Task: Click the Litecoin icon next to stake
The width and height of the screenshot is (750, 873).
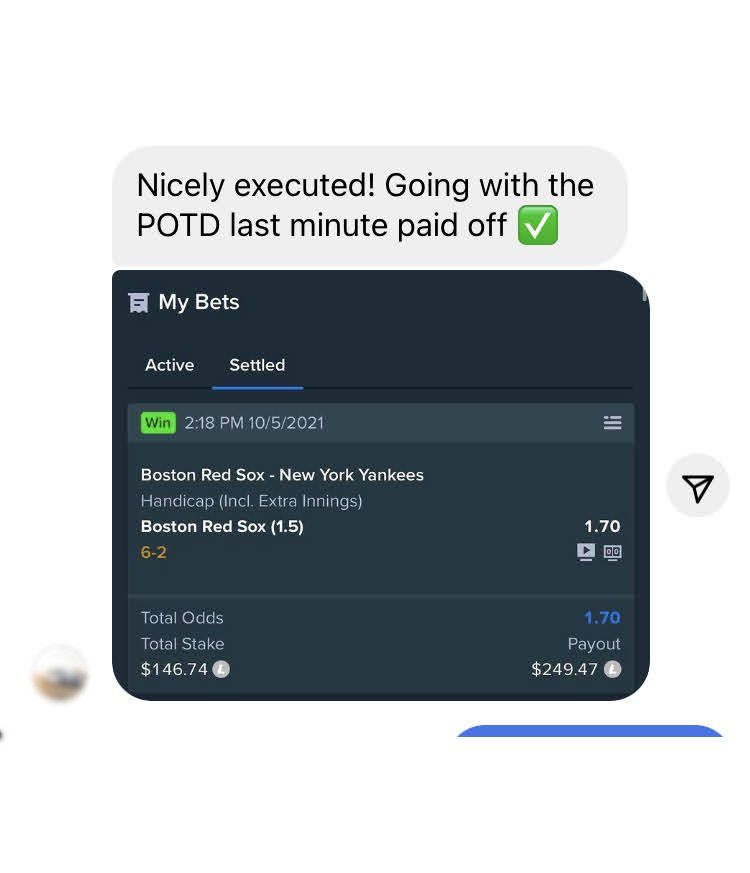Action: pos(221,669)
